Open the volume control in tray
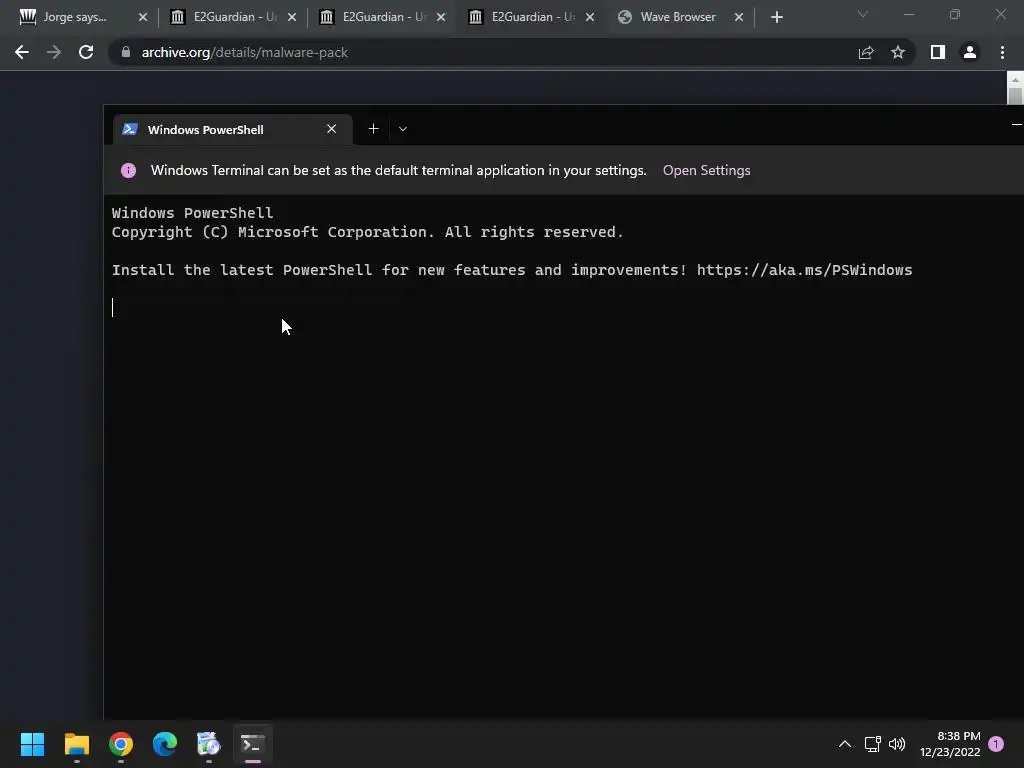Image resolution: width=1024 pixels, height=768 pixels. coord(897,744)
